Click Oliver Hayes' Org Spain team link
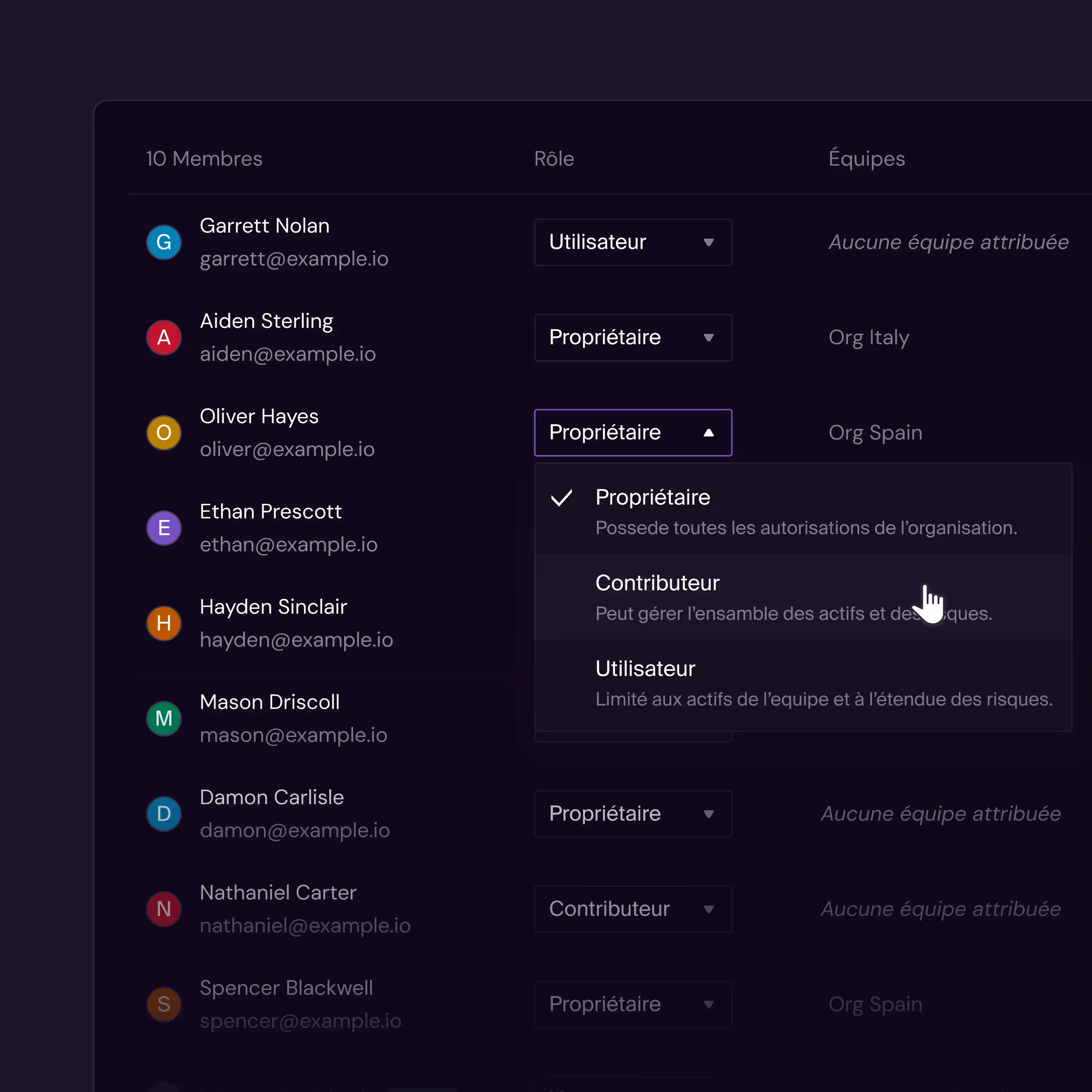This screenshot has height=1092, width=1092. [875, 432]
